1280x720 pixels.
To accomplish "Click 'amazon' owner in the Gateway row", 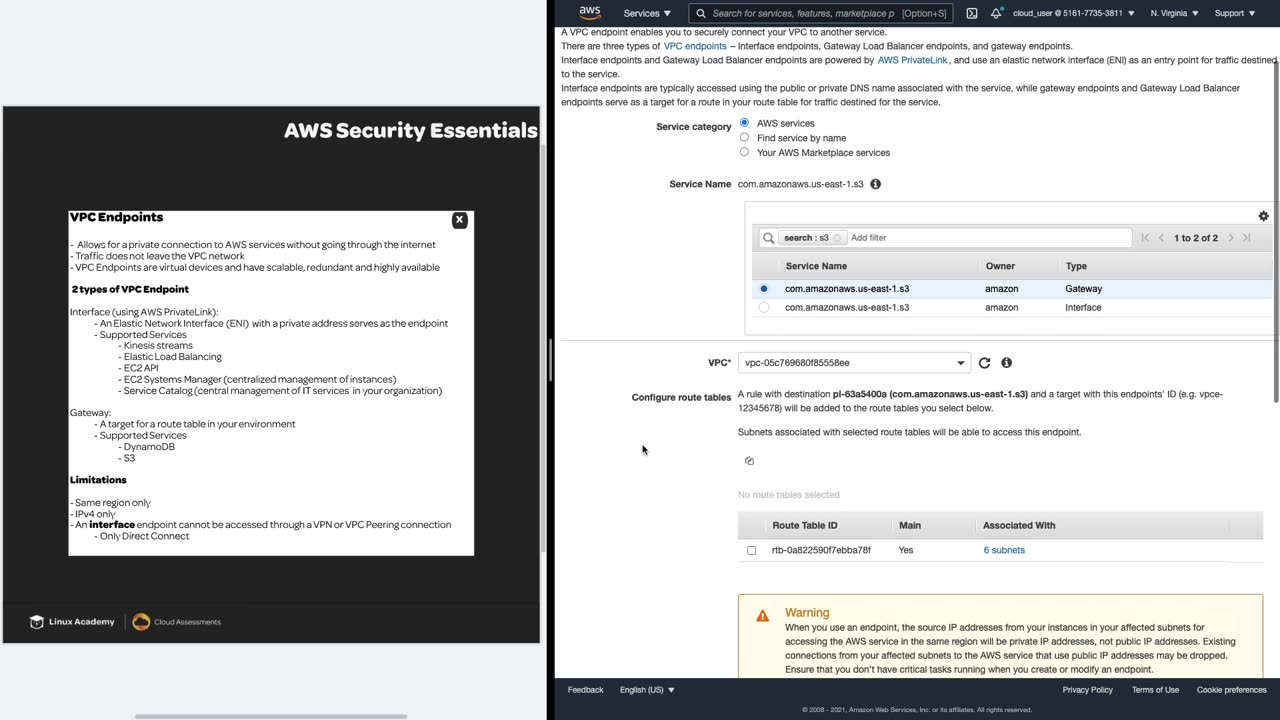I will tap(1001, 289).
